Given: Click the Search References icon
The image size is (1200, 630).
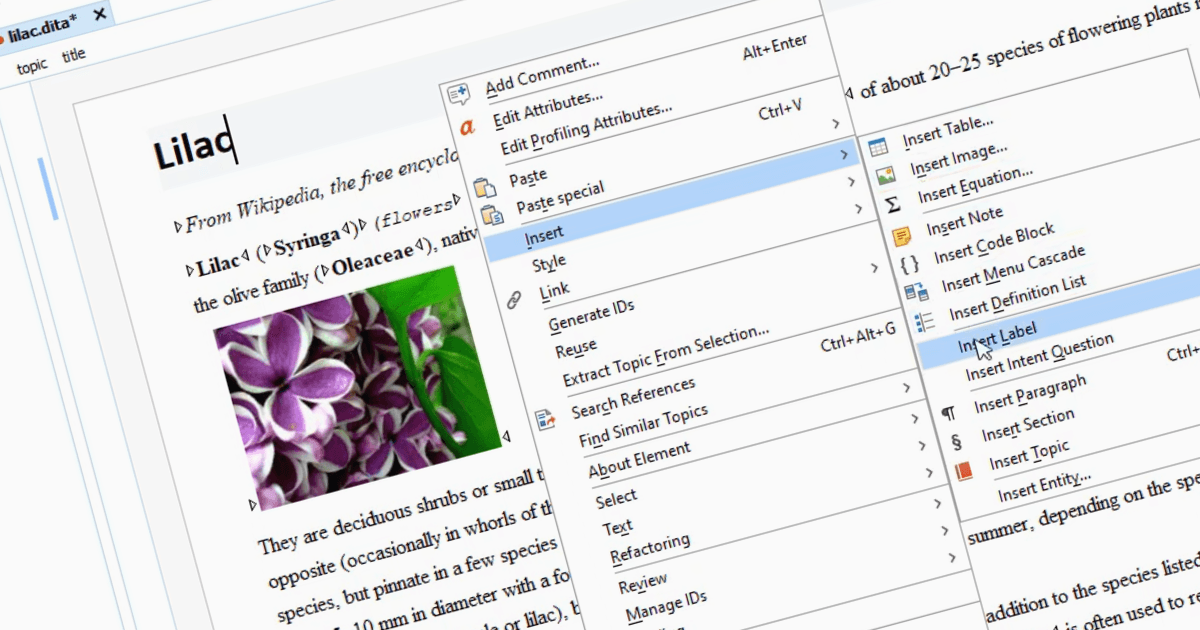Looking at the screenshot, I should coord(545,418).
